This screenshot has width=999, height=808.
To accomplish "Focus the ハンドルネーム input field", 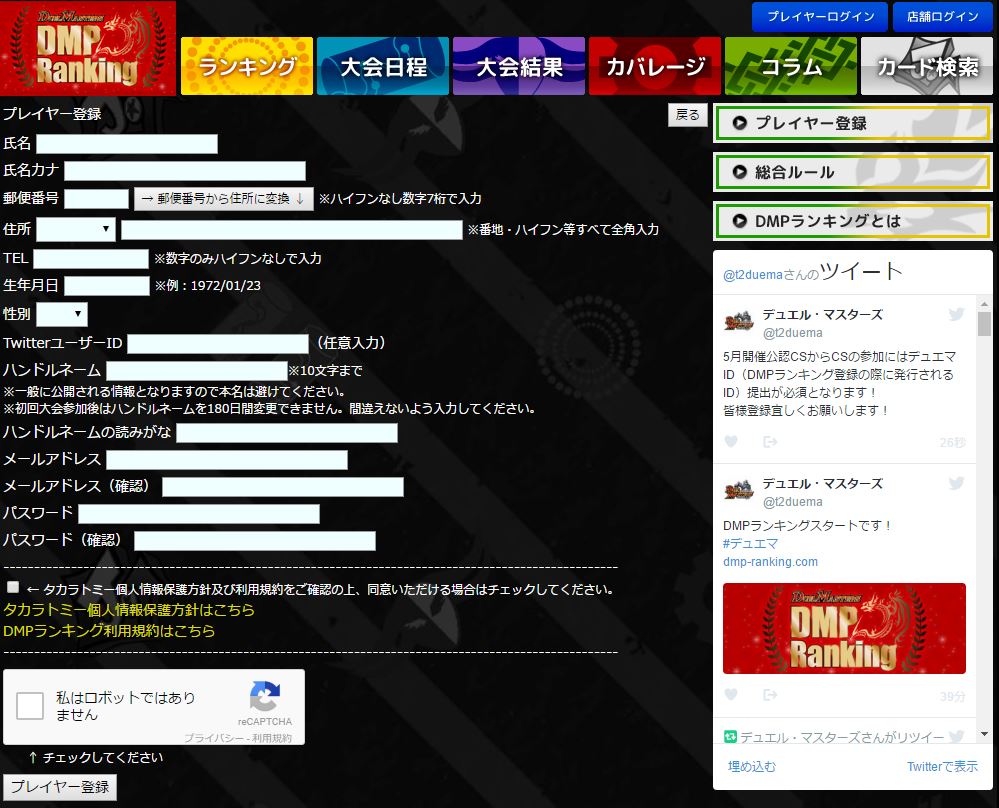I will 197,371.
